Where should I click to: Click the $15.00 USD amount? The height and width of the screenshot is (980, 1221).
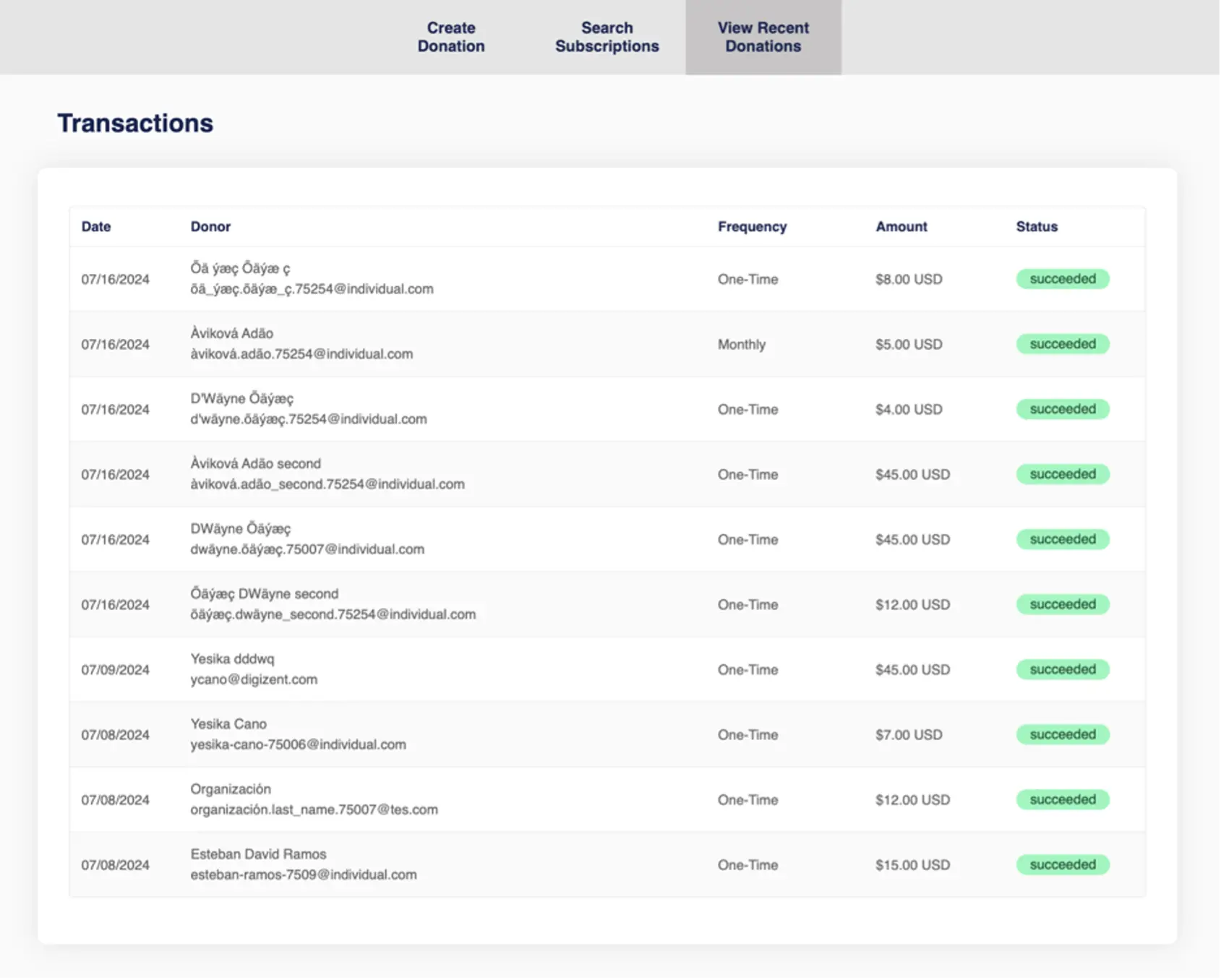(x=912, y=865)
